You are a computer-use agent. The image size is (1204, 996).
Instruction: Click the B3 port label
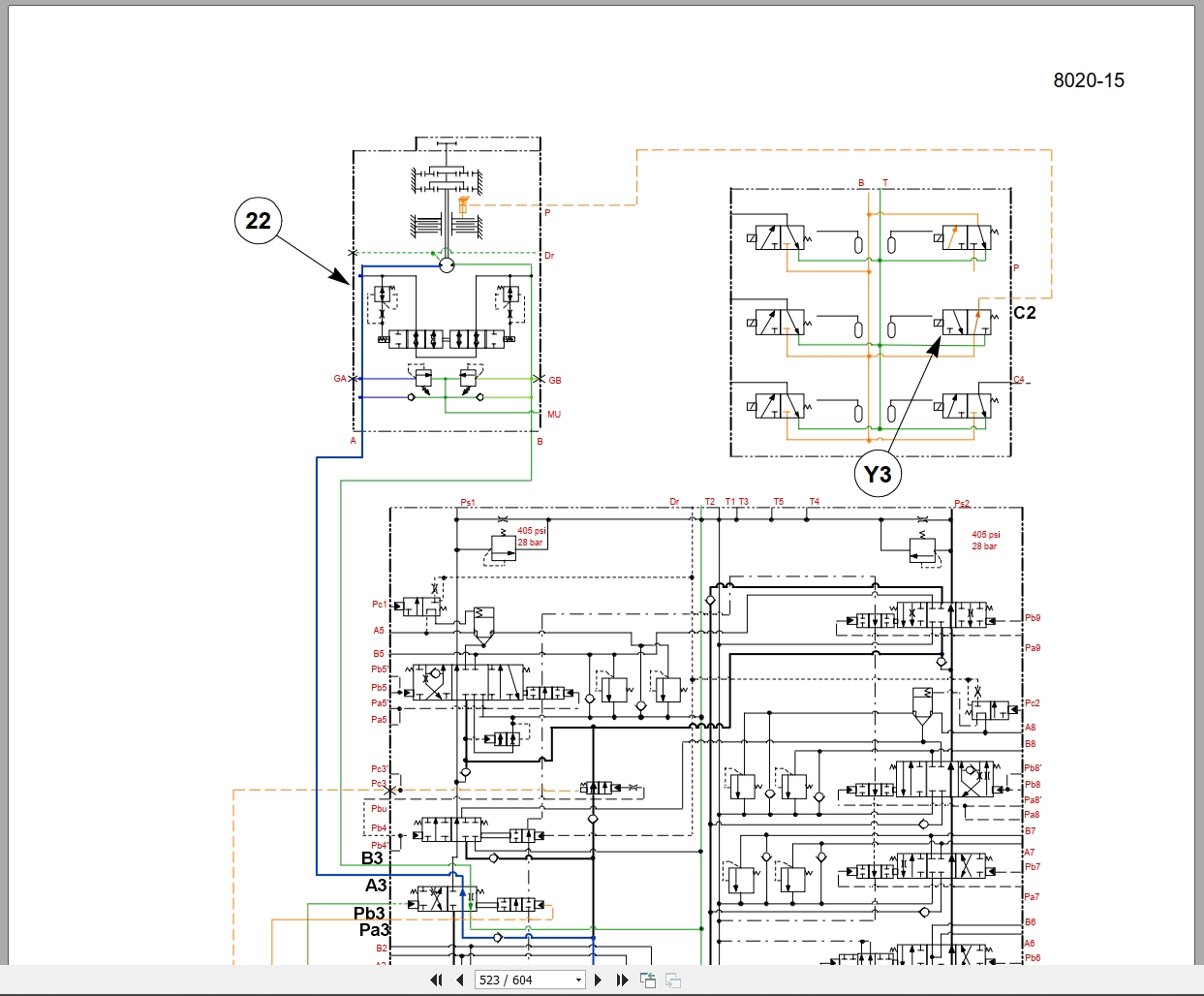[x=373, y=858]
